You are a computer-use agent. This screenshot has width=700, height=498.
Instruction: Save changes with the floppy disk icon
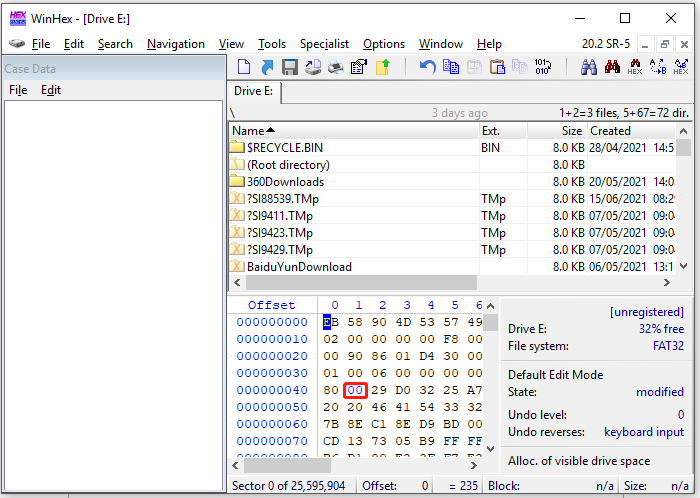290,68
